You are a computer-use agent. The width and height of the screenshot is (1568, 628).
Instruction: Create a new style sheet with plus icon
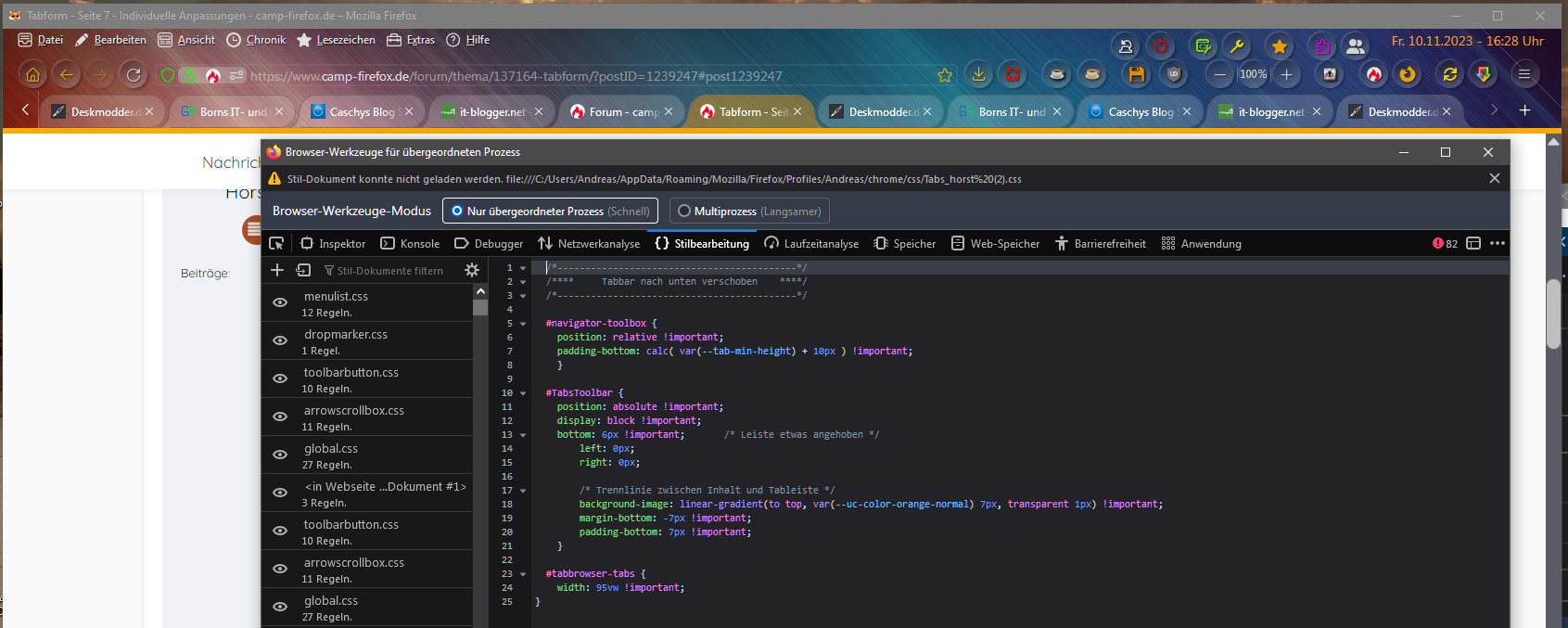click(x=276, y=270)
